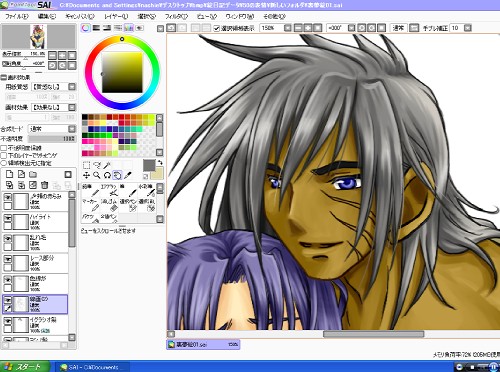Select the rotate view tool
The width and height of the screenshot is (500, 372).
[x=107, y=175]
